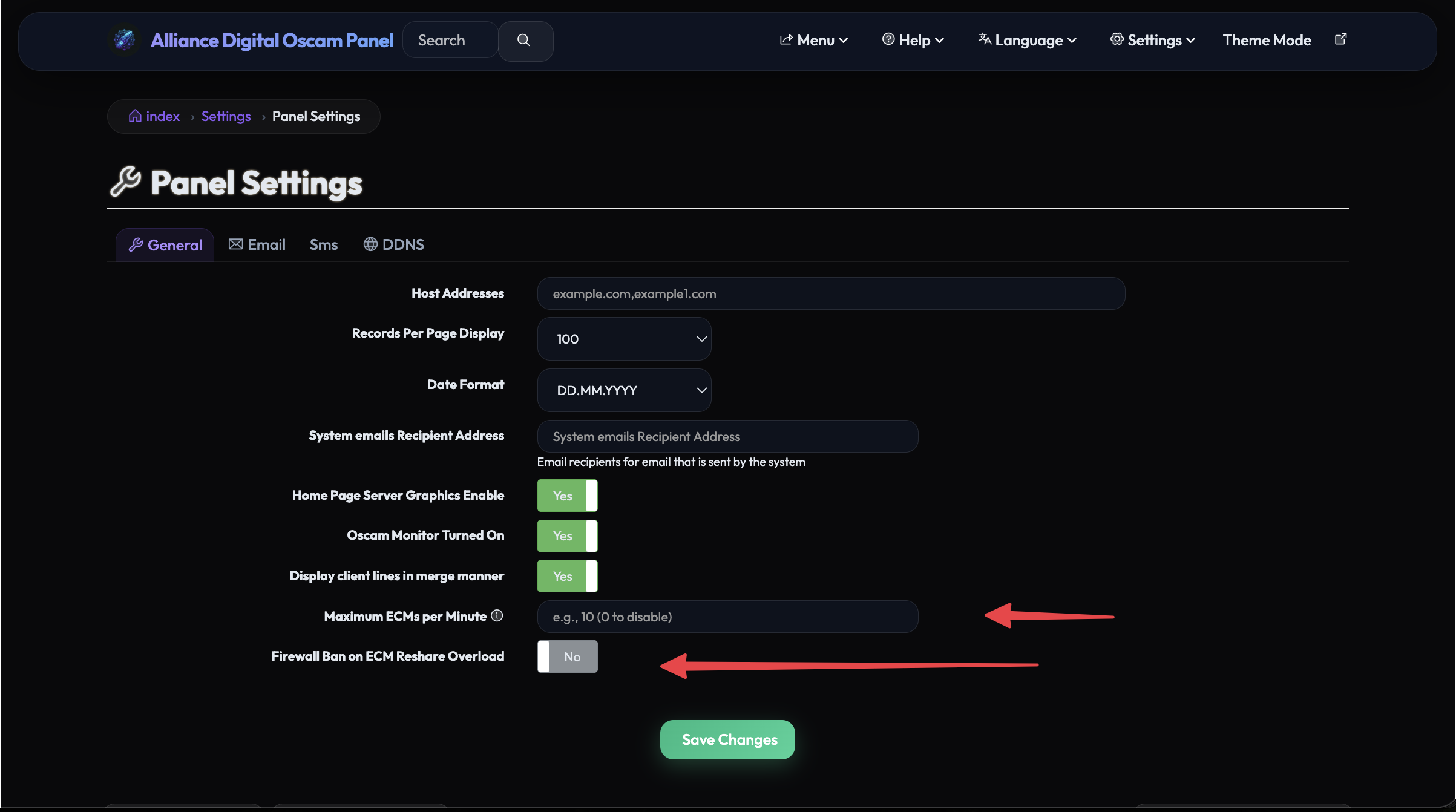Click the Host Addresses input field
This screenshot has width=1456, height=812.
point(830,293)
